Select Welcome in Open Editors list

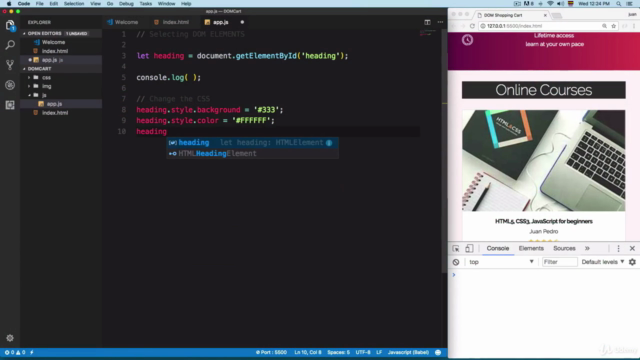(x=53, y=42)
